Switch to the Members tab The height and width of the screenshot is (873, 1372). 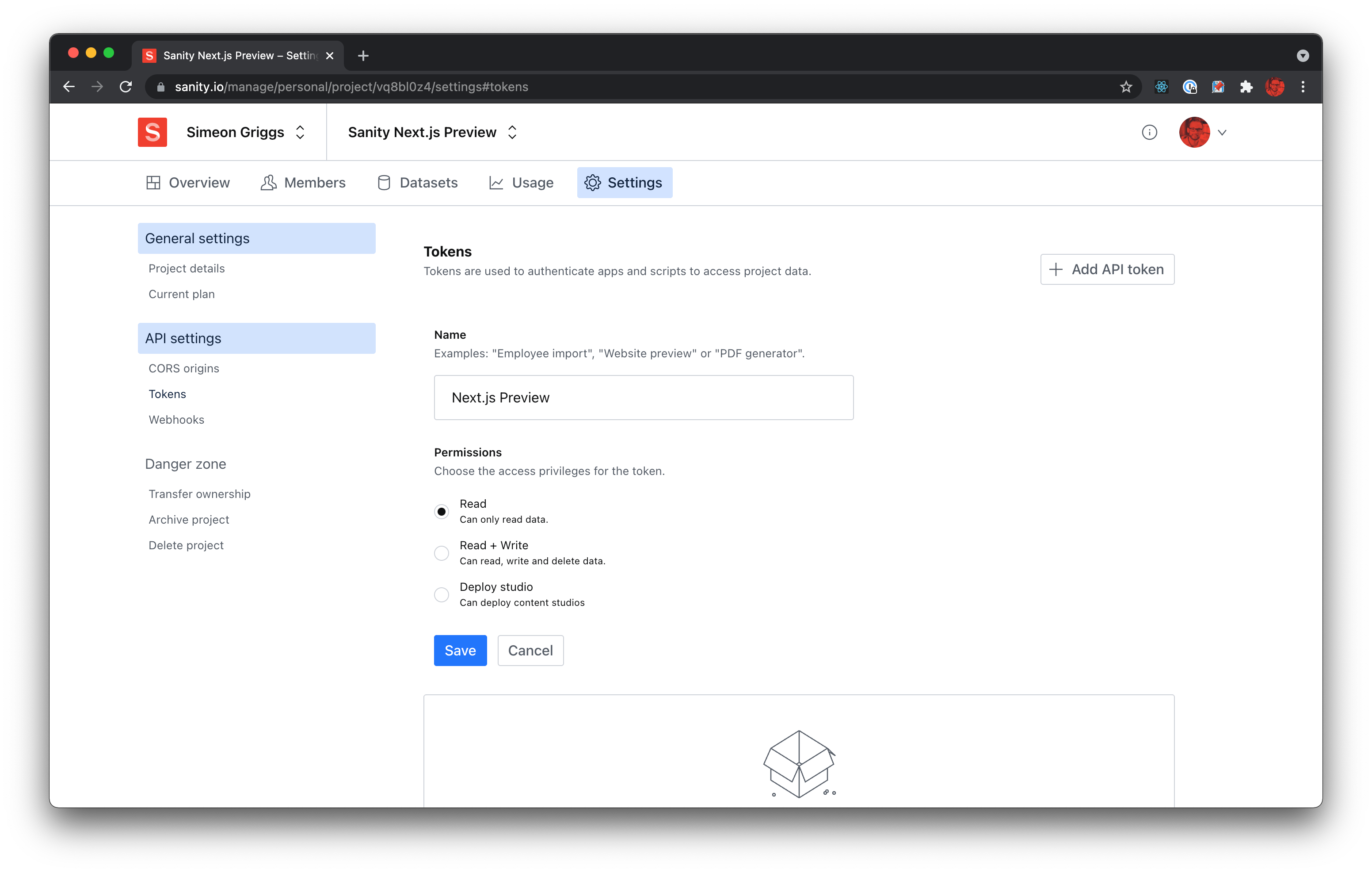point(303,183)
